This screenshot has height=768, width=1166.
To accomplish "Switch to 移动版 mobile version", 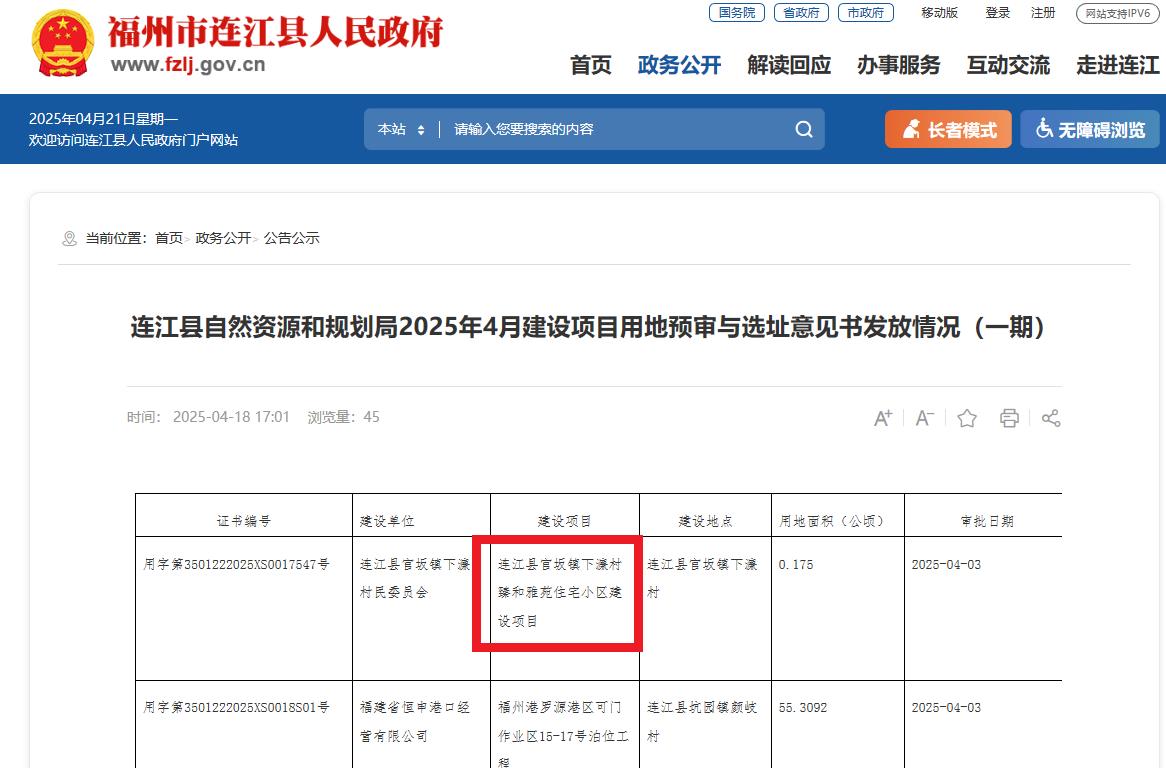I will coord(939,13).
